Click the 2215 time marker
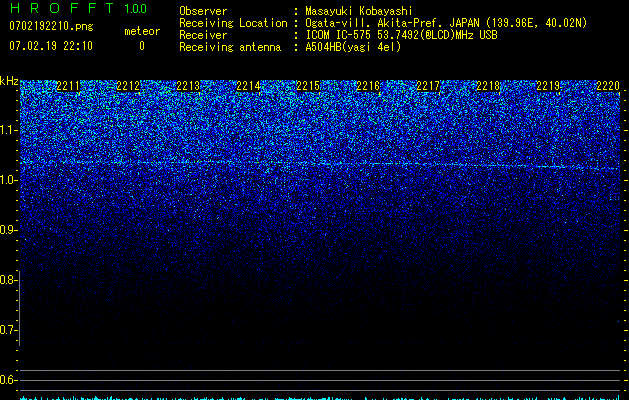The image size is (629, 400). [x=308, y=86]
